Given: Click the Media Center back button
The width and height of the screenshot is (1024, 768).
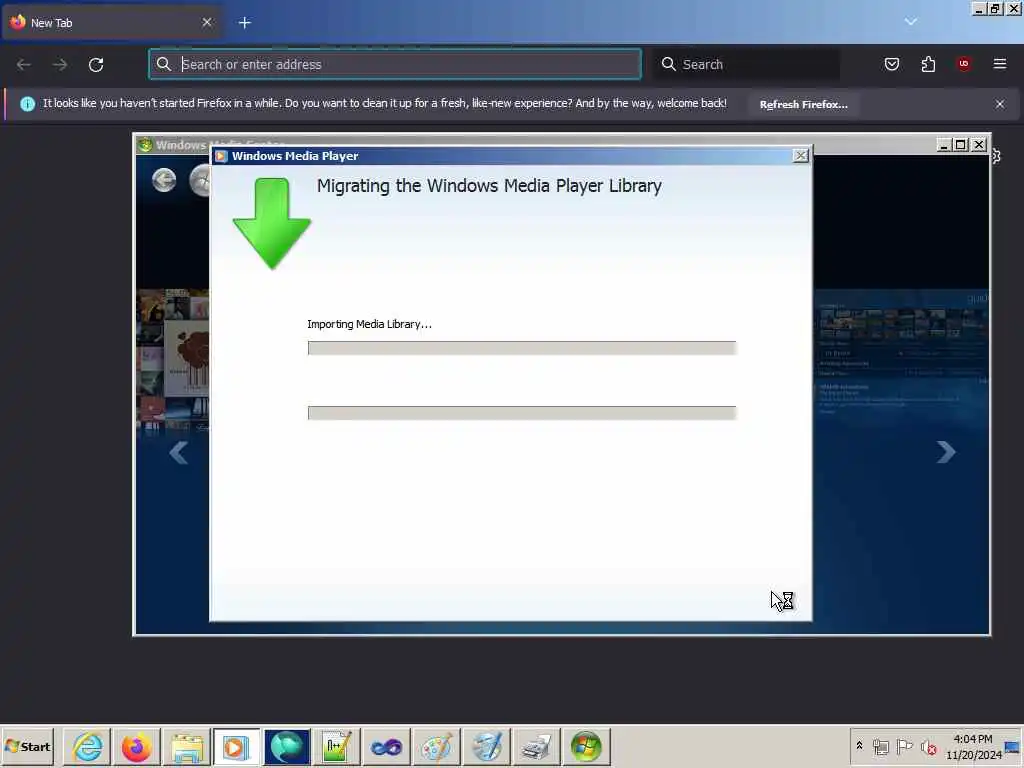Looking at the screenshot, I should tap(164, 180).
